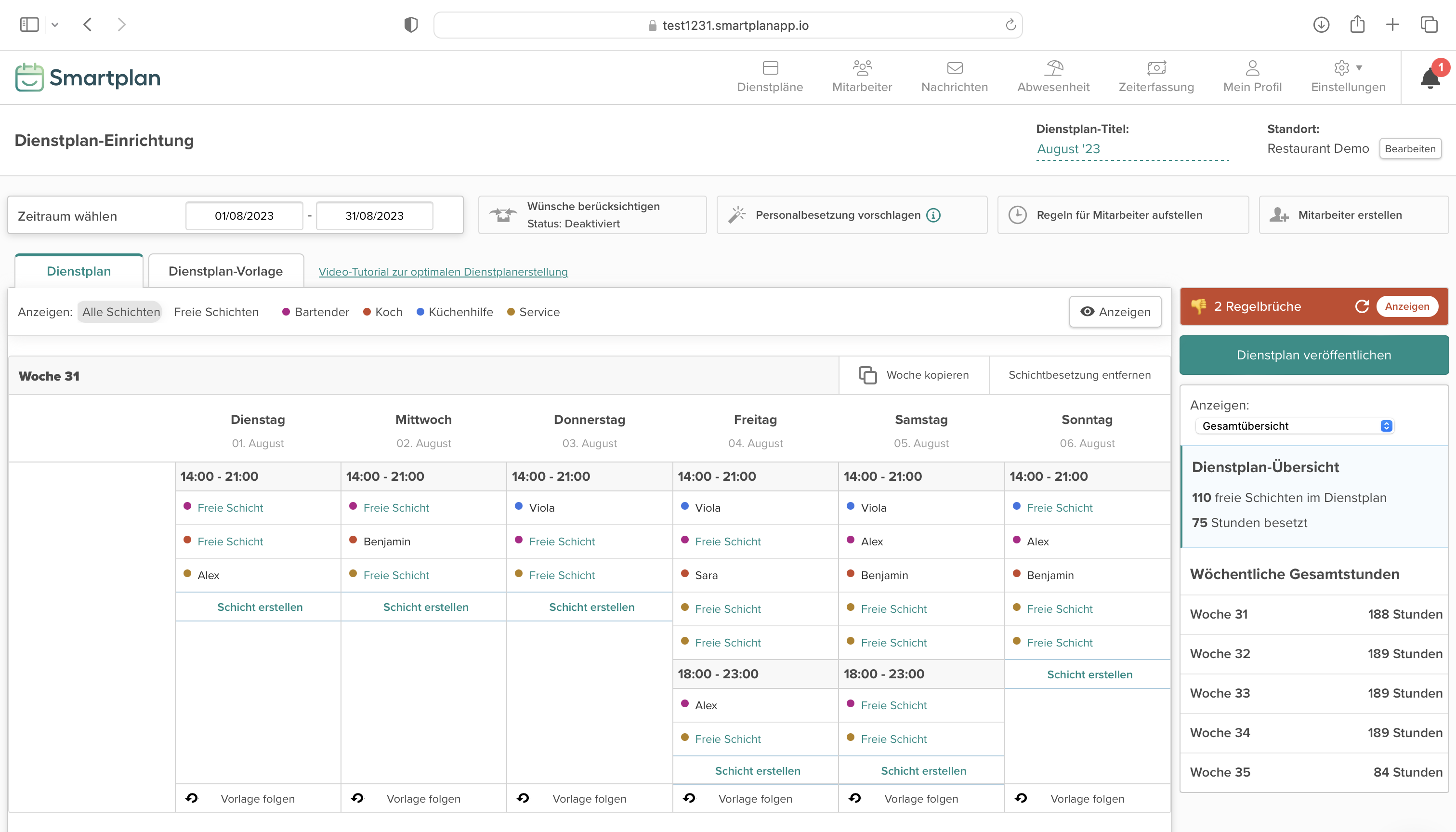Click Vorlage folgen reset icon under Dienstag
The width and height of the screenshot is (1456, 832).
coord(192,798)
